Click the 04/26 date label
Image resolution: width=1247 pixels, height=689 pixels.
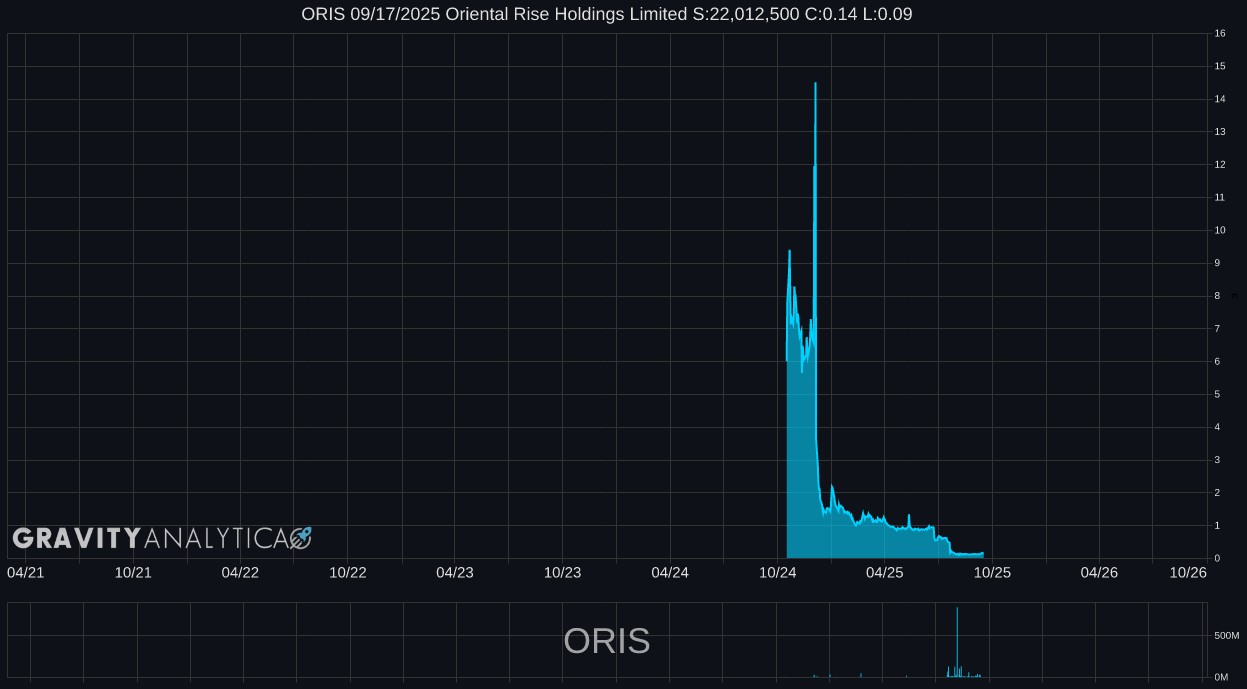pos(1099,572)
